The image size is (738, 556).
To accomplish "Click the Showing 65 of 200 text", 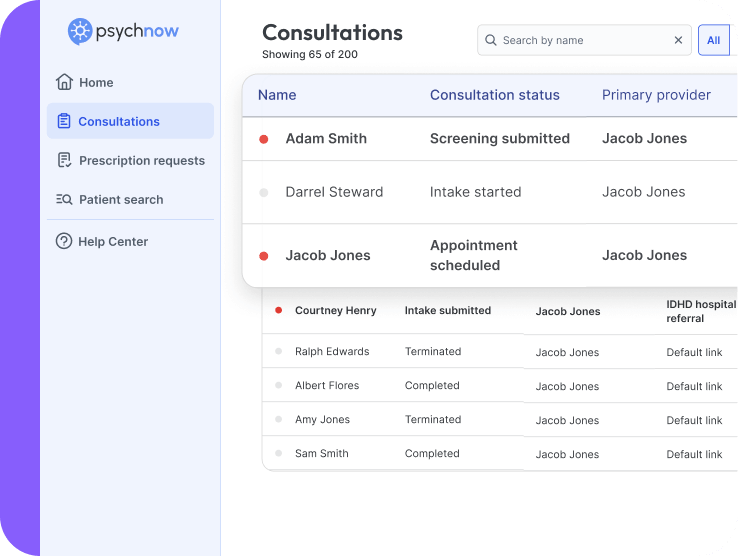I will pyautogui.click(x=310, y=54).
